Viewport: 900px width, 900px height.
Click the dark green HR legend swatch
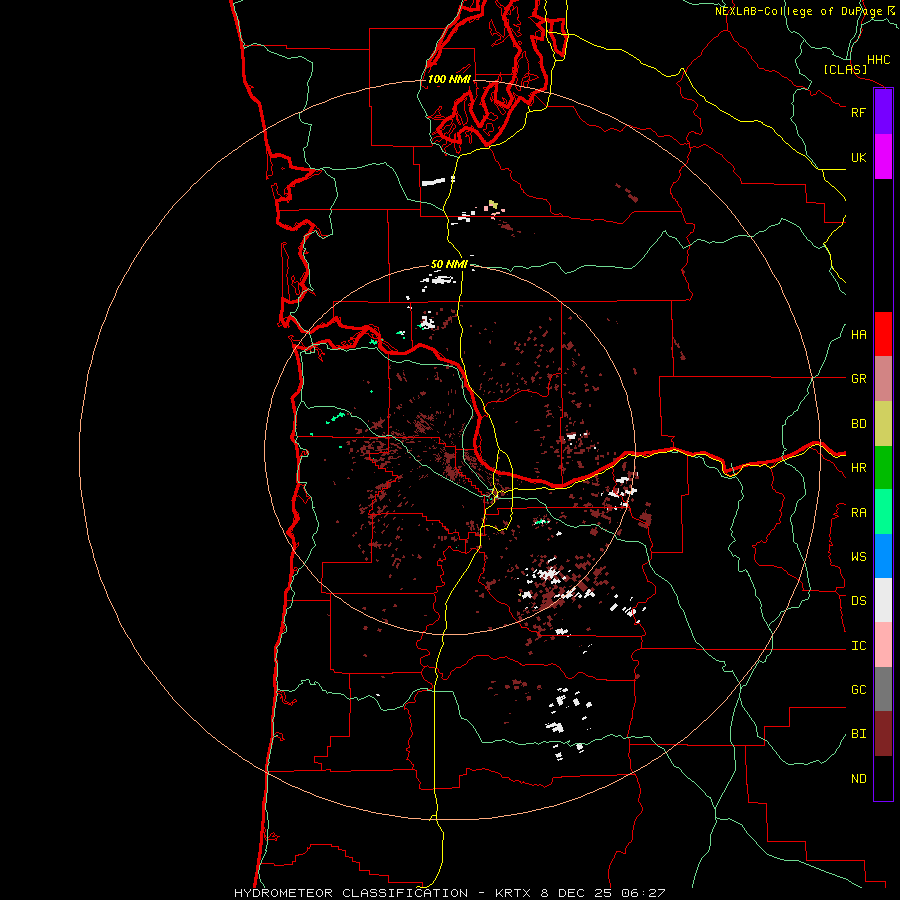pos(883,468)
